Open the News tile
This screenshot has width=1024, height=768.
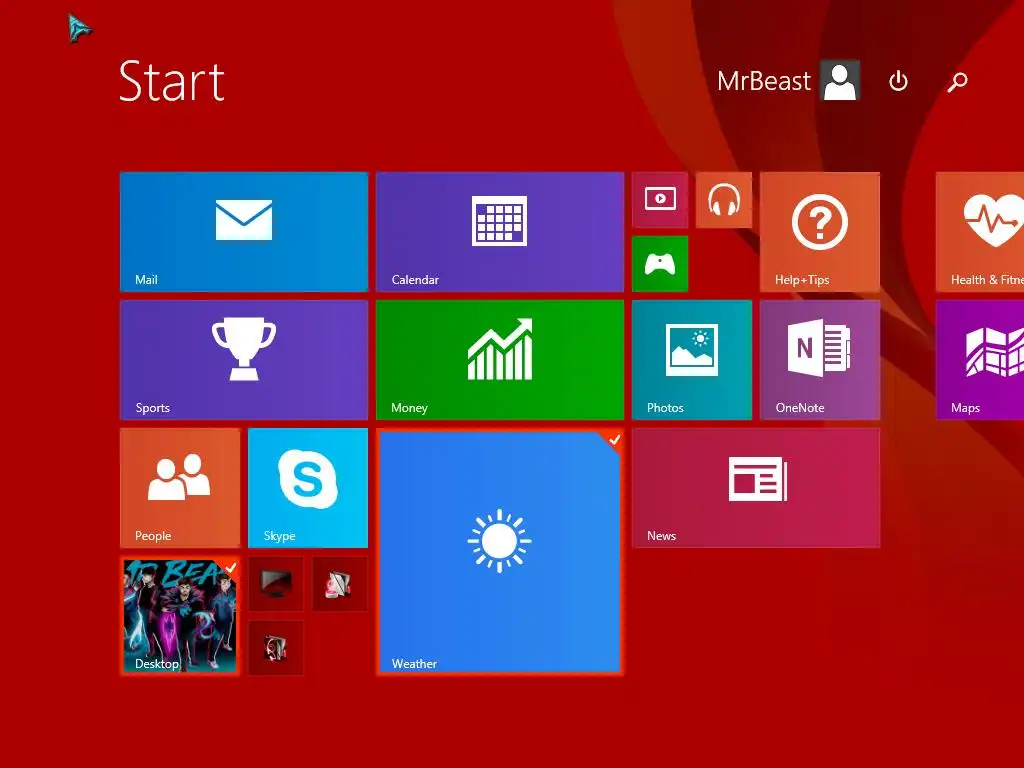click(756, 488)
